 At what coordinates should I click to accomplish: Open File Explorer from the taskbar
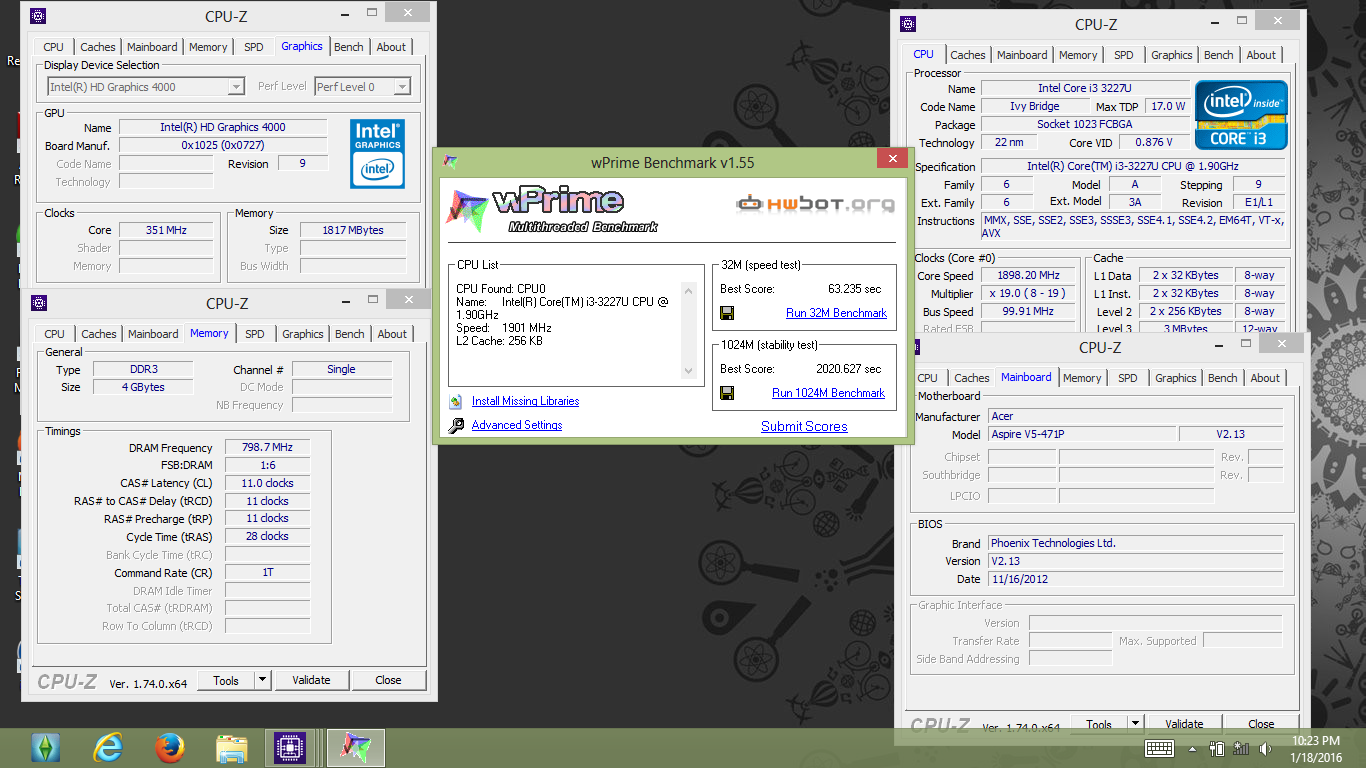[x=232, y=748]
